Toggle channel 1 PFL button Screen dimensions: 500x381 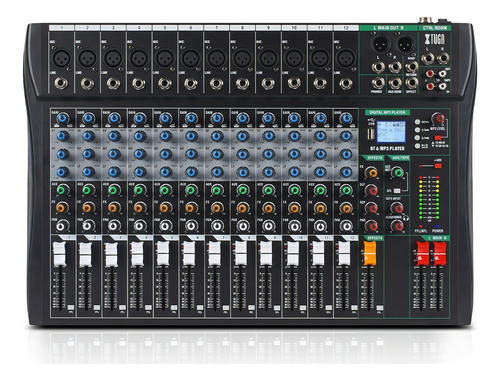tap(71, 307)
